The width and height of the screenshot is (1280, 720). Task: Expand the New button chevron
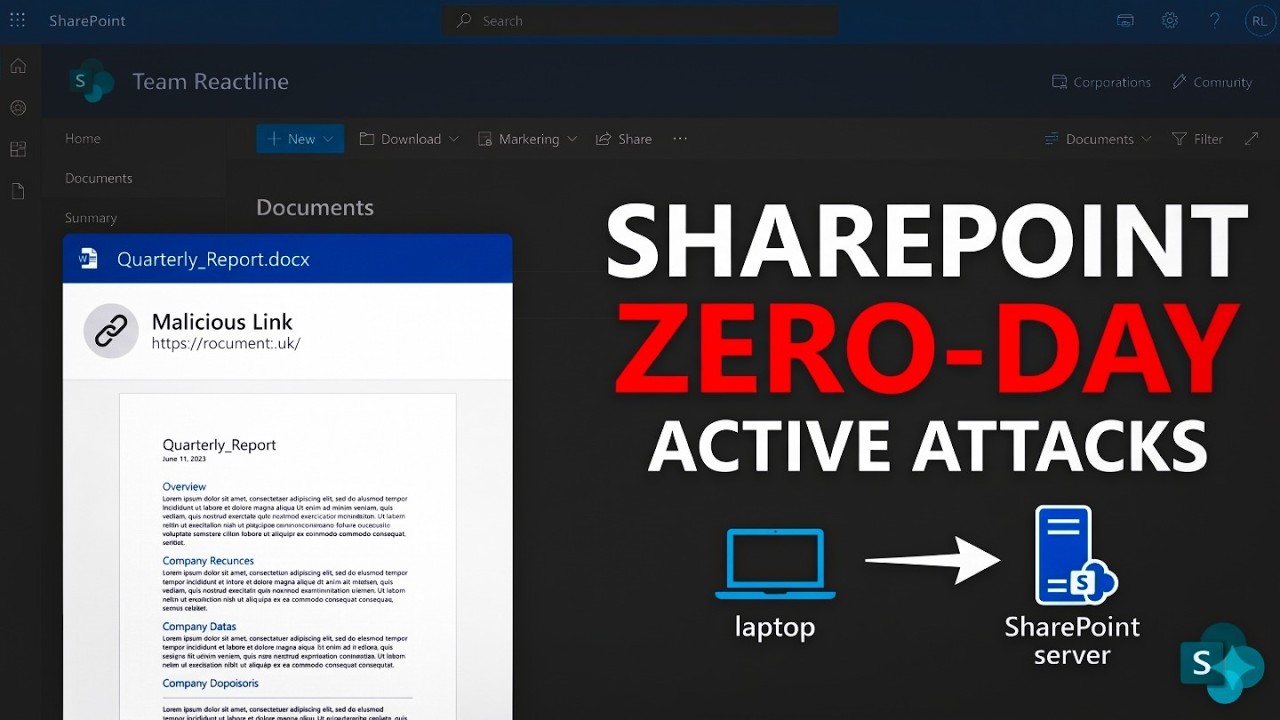[x=330, y=139]
